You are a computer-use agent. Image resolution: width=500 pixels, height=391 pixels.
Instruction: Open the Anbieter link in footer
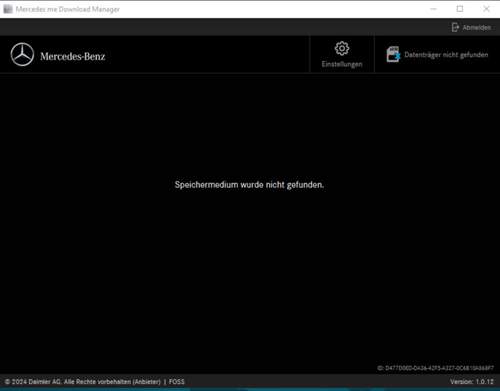coord(147,382)
